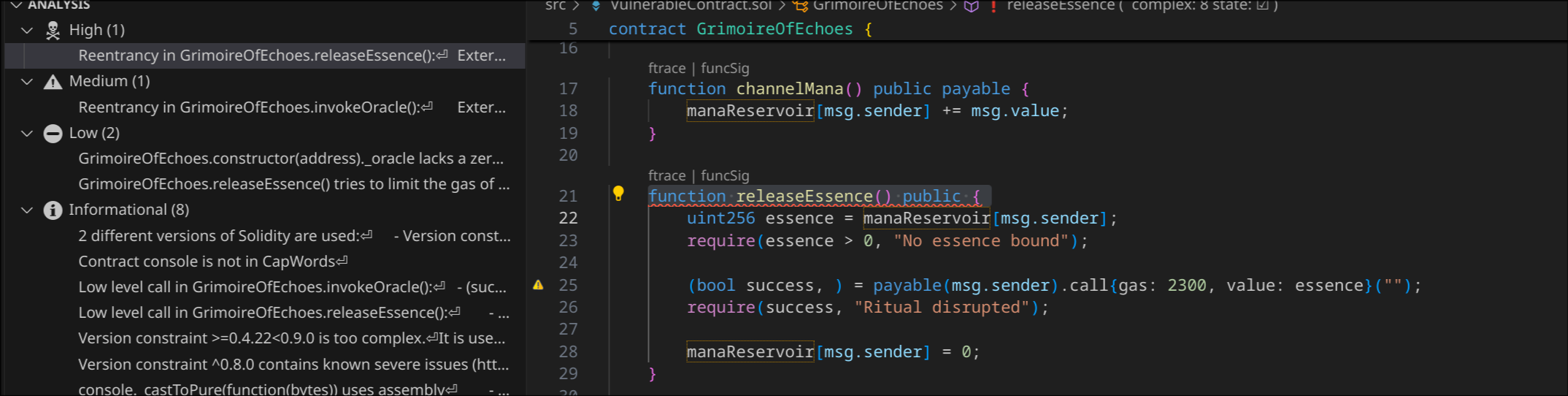The height and width of the screenshot is (396, 1568).
Task: Collapse the Medium (1) findings group
Action: click(27, 81)
